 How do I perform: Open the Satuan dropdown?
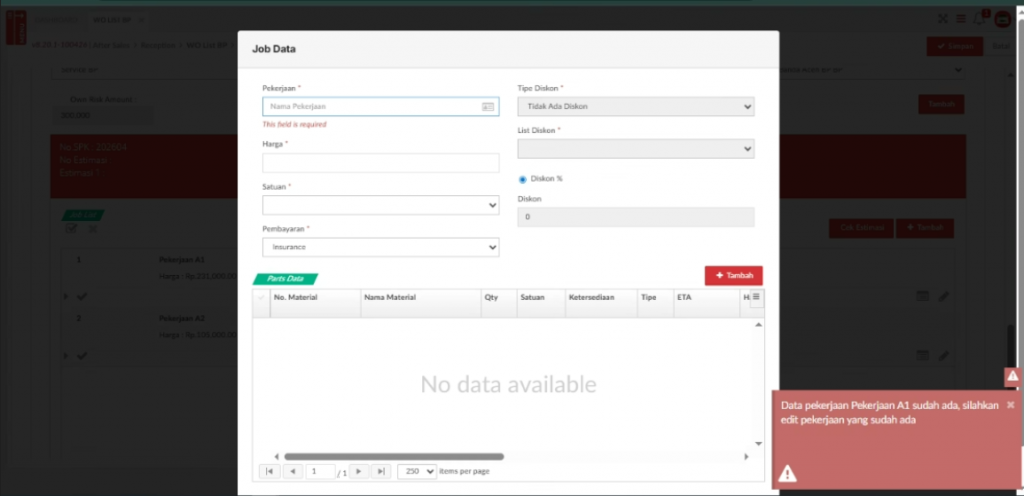[x=380, y=205]
